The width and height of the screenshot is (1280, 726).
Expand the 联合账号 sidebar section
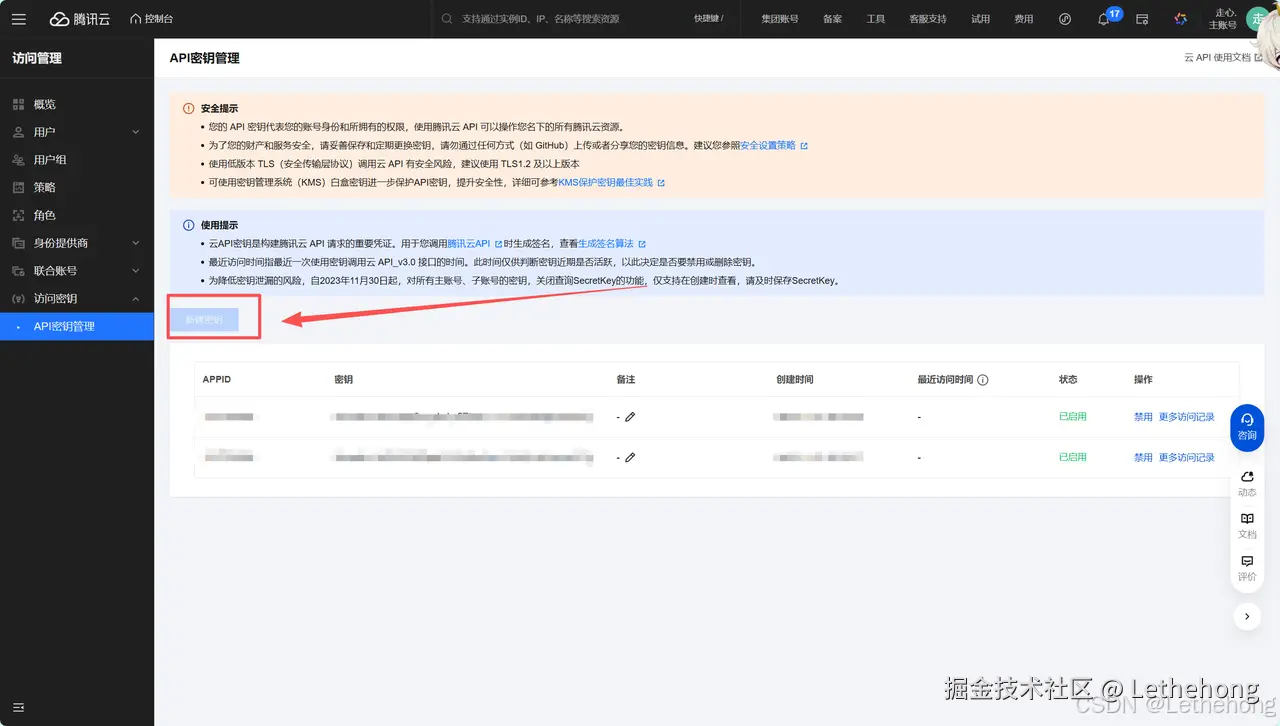[77, 271]
